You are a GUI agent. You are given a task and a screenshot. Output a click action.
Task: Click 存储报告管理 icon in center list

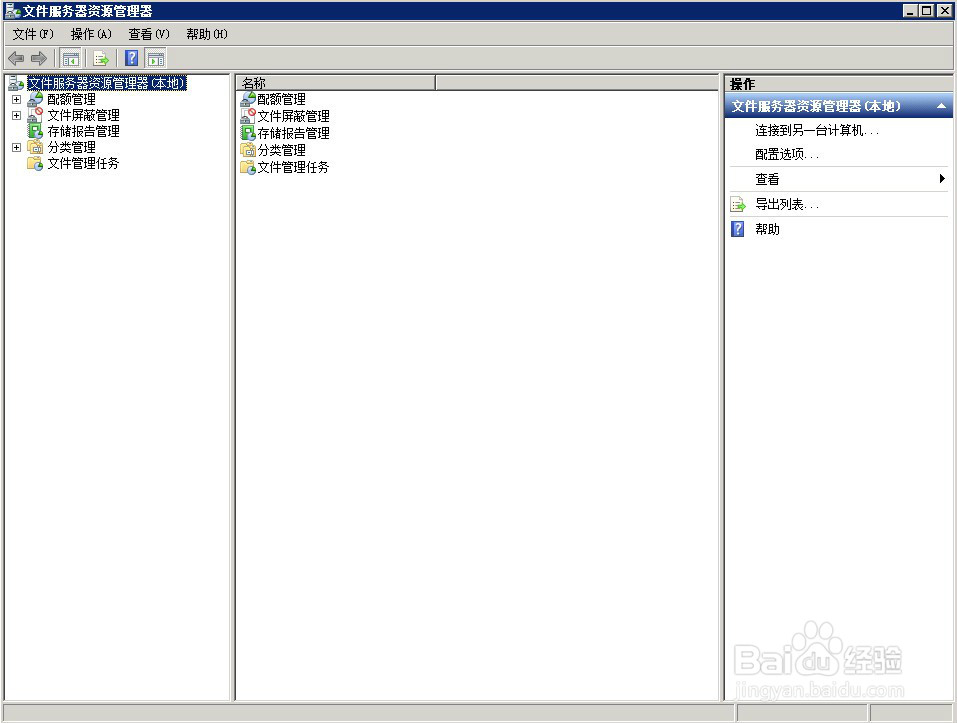[x=248, y=133]
